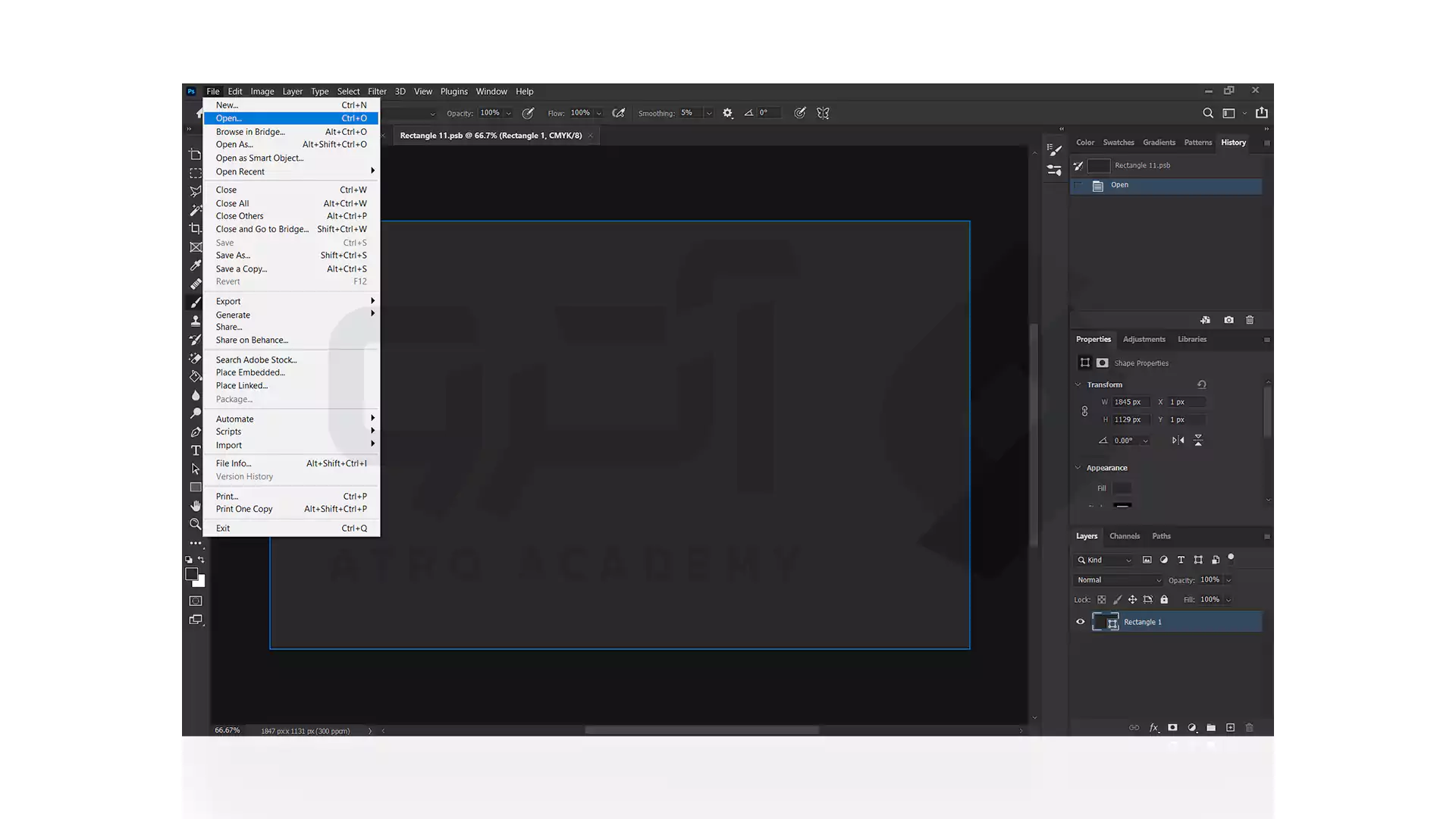Select the Crop tool in toolbar
The width and height of the screenshot is (1456, 819).
tap(196, 228)
